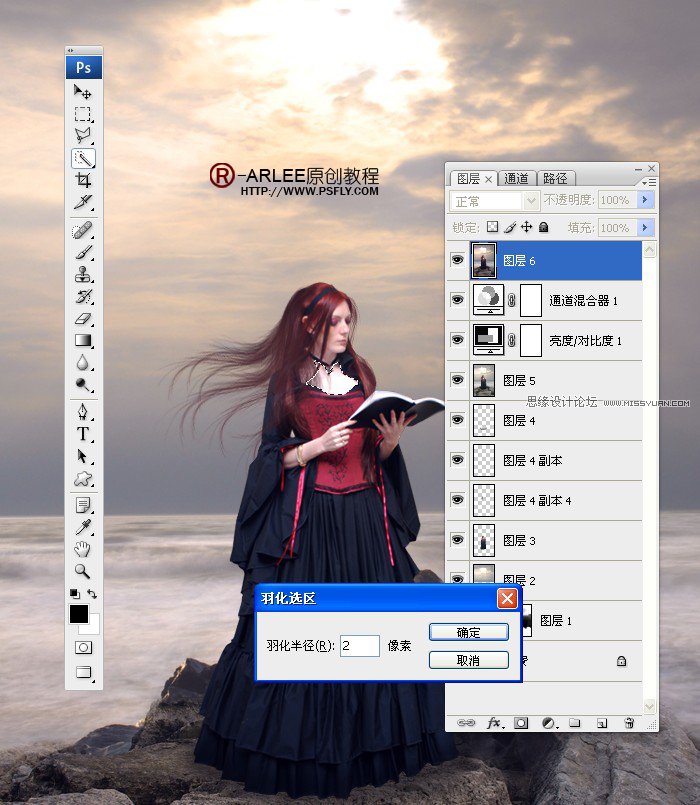Open the fill 填充 slider arrow

[646, 227]
